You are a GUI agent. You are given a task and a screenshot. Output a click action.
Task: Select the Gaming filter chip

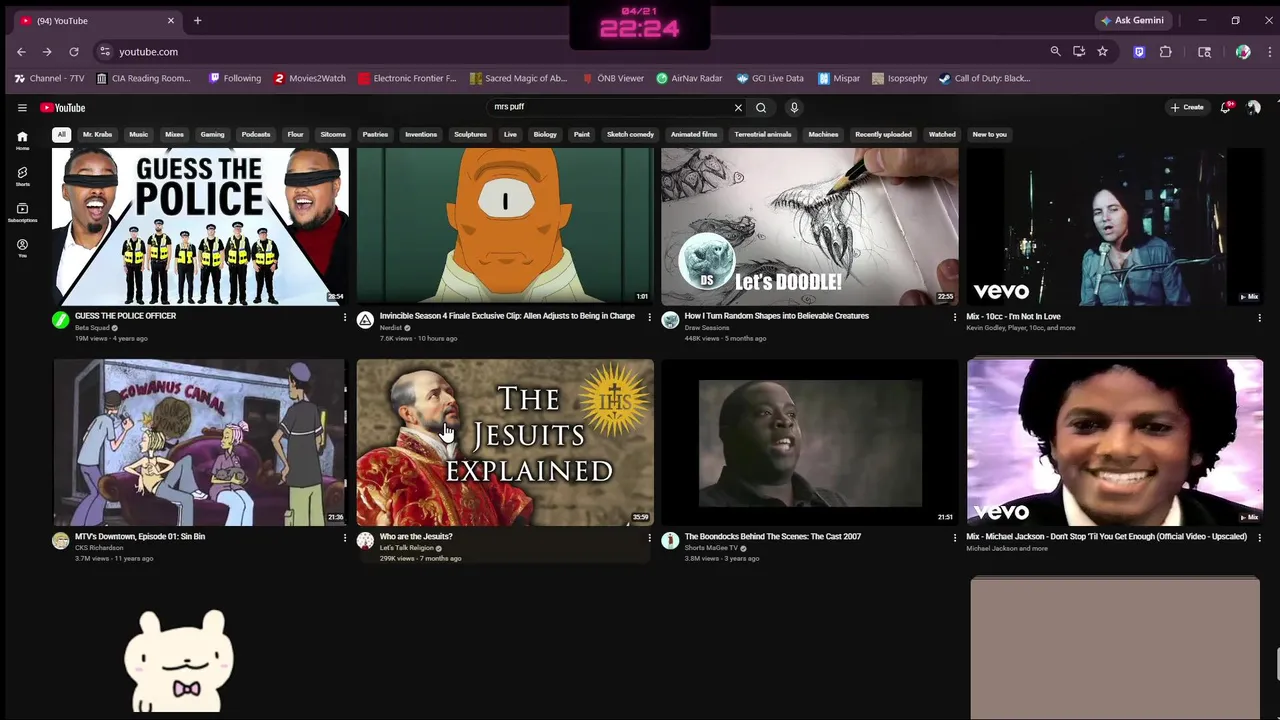(212, 134)
